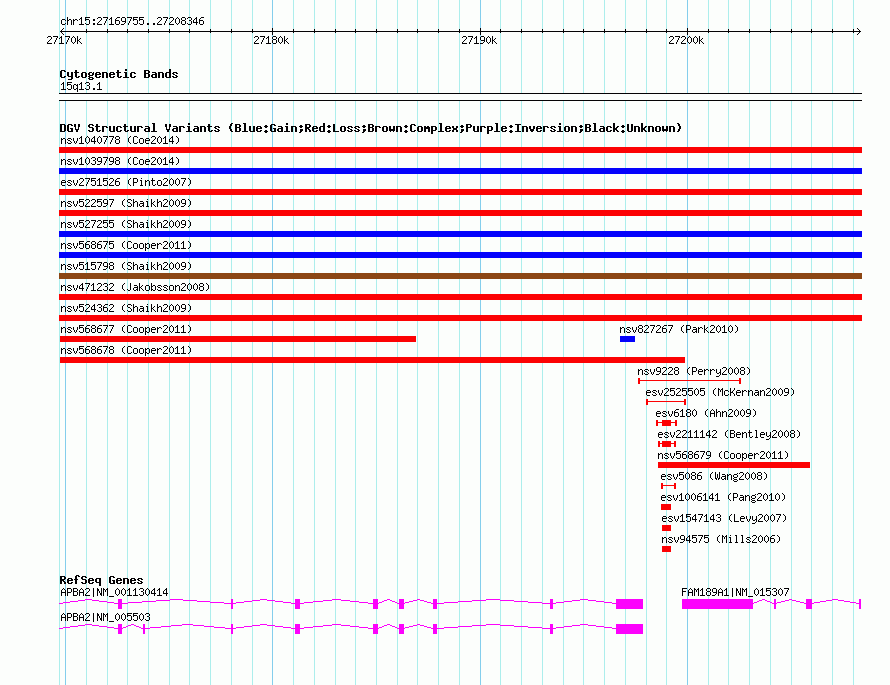Click the right arrow at the ruler end
Screen dimensions: 890x685
click(858, 31)
